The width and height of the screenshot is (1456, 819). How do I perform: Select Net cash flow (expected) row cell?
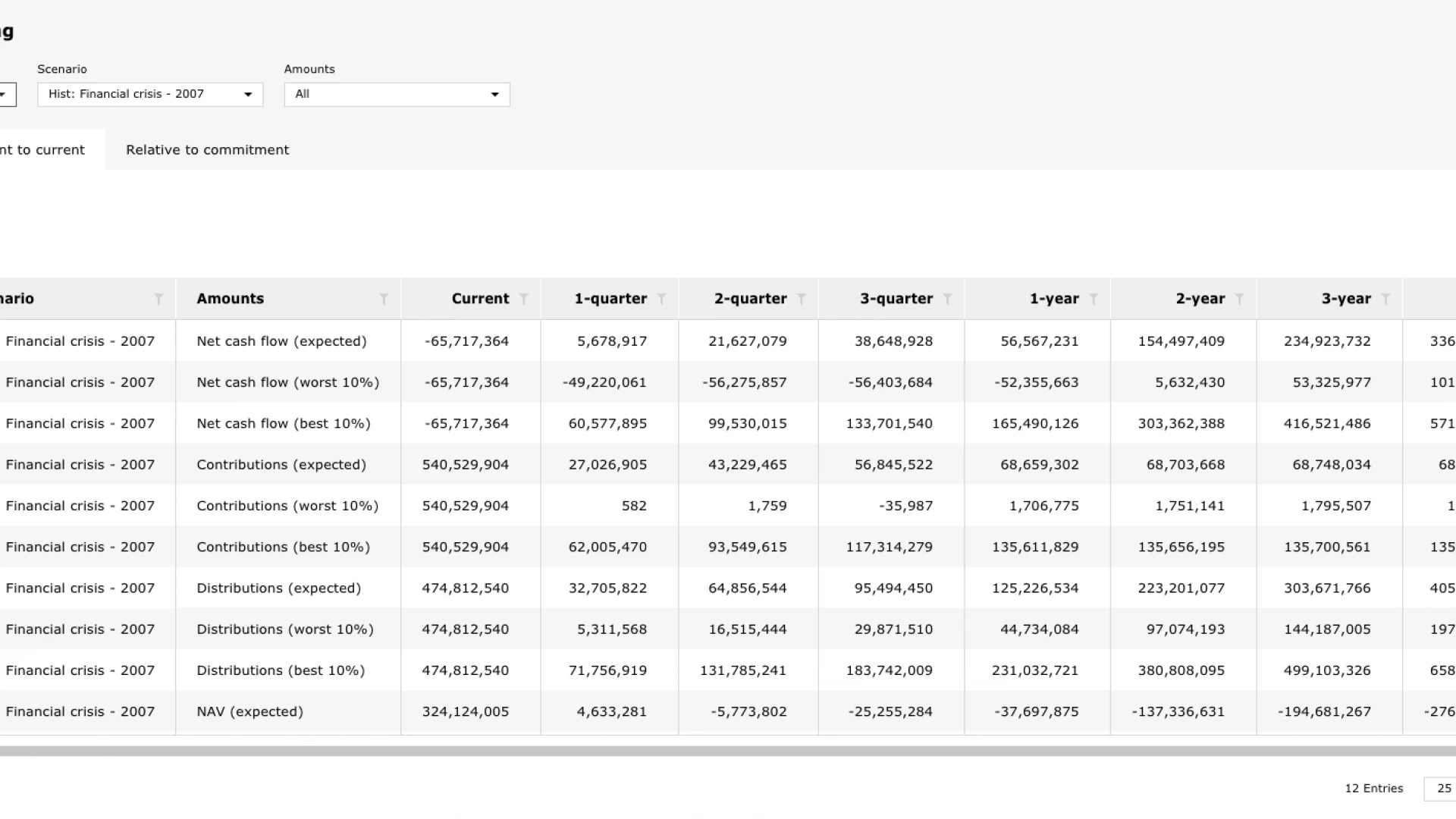click(x=281, y=341)
